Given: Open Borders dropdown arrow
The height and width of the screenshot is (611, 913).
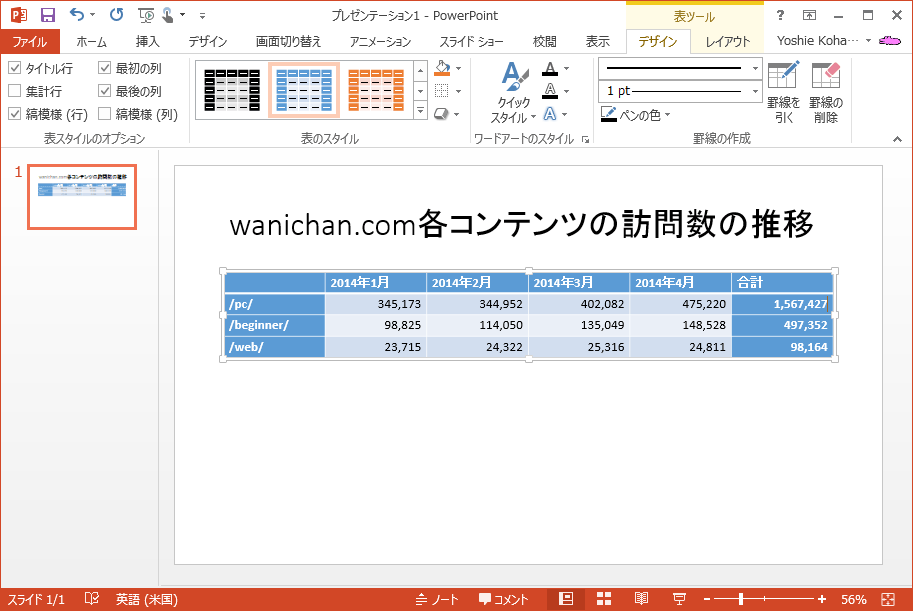Looking at the screenshot, I should pos(459,91).
